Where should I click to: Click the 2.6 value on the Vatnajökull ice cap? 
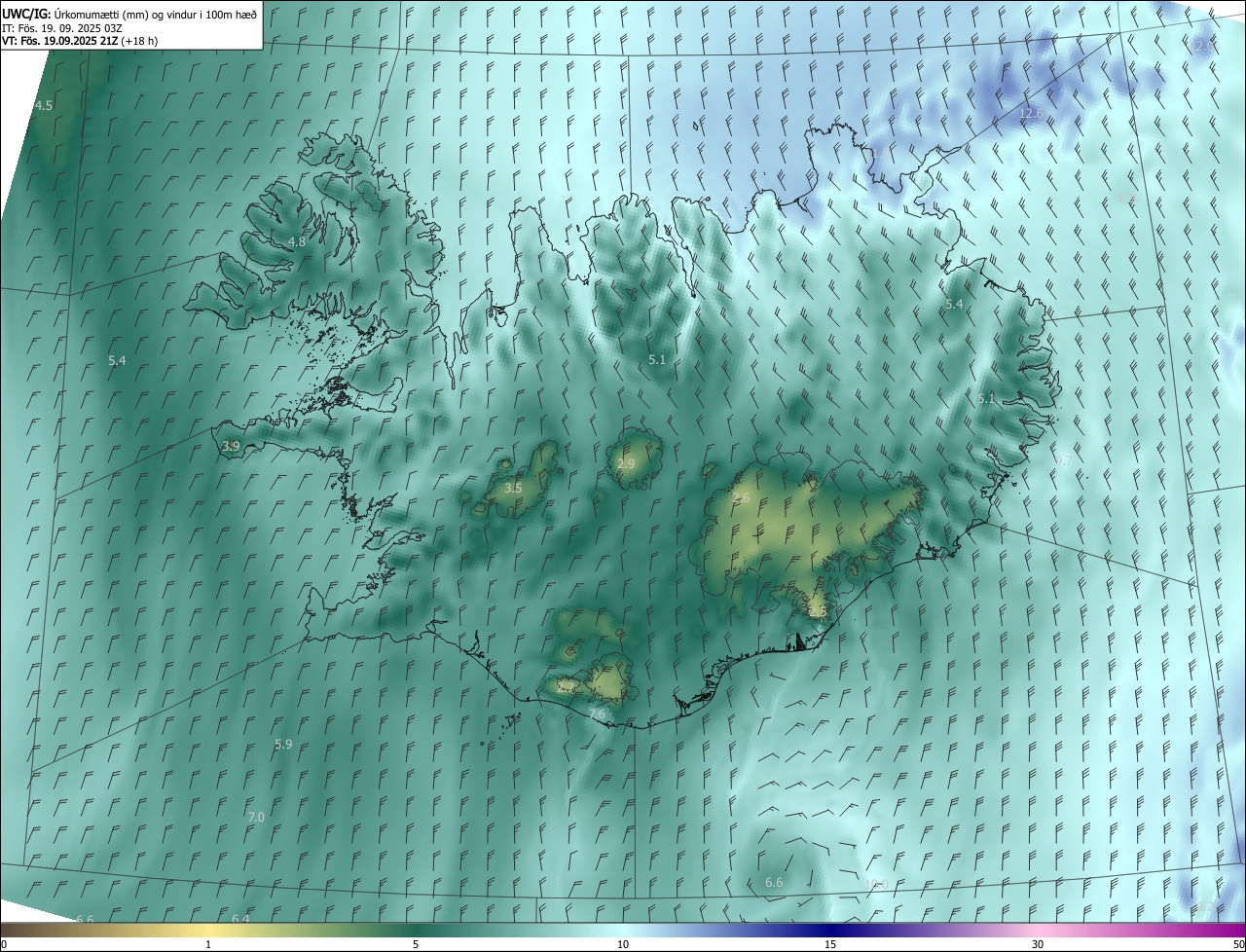tap(741, 498)
